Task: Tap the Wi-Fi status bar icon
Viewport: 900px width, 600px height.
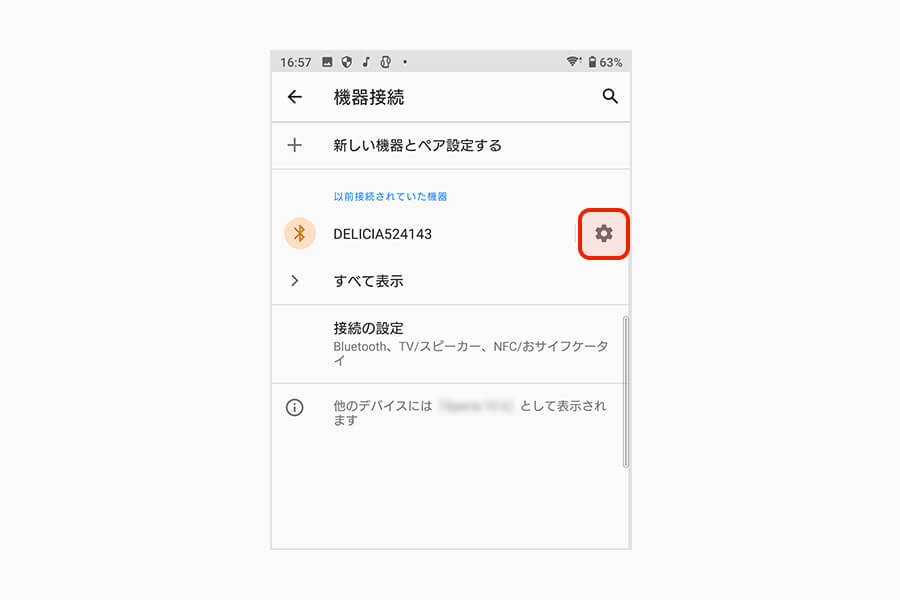Action: pyautogui.click(x=573, y=61)
